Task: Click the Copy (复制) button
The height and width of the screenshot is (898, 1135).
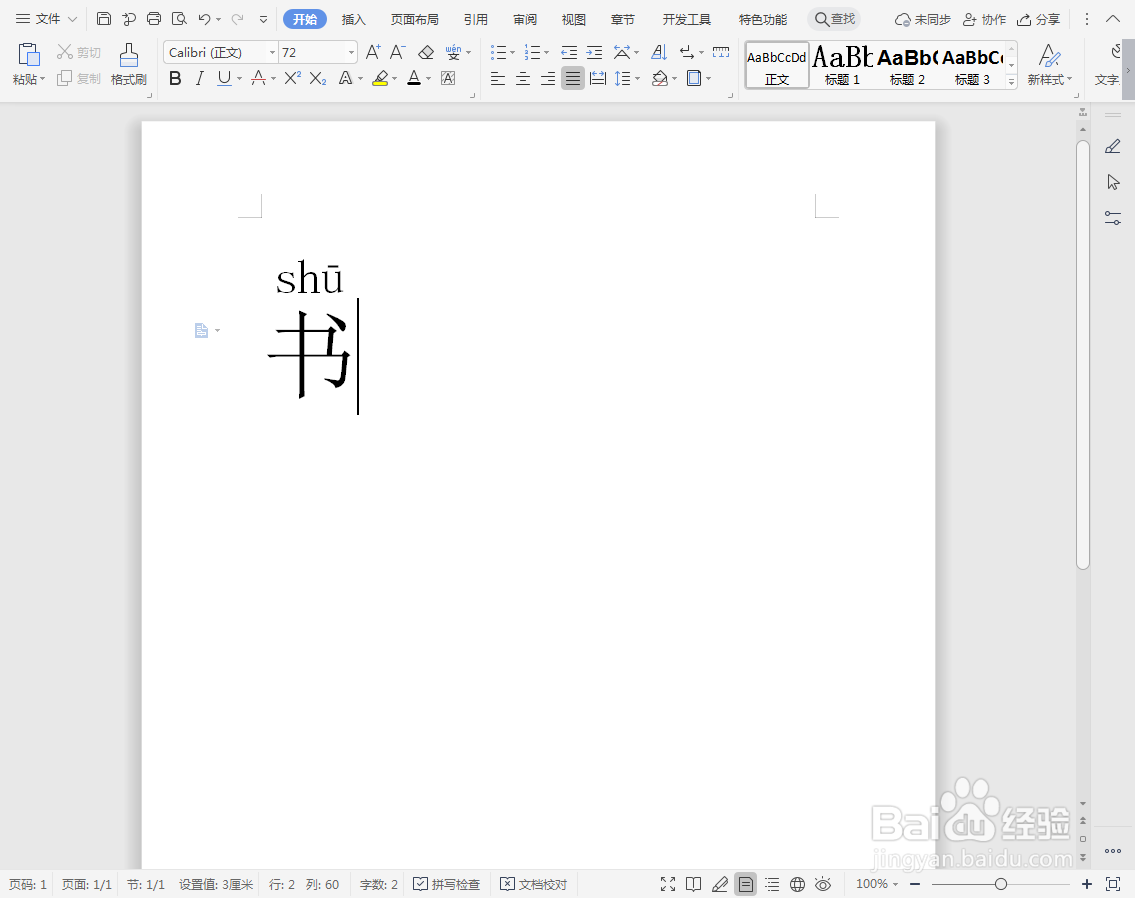Action: [79, 78]
